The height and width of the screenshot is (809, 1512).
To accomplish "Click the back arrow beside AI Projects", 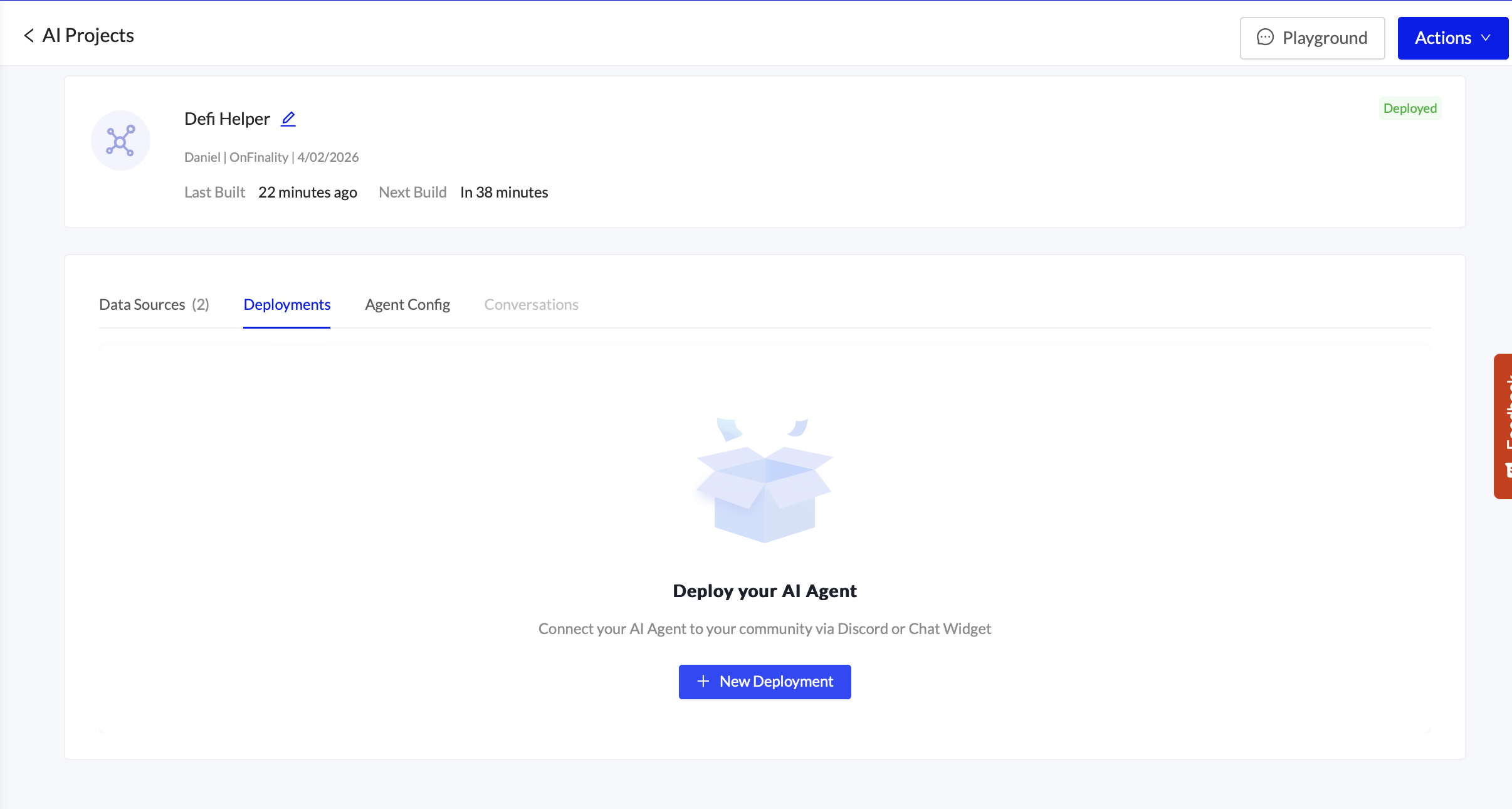I will coord(29,36).
